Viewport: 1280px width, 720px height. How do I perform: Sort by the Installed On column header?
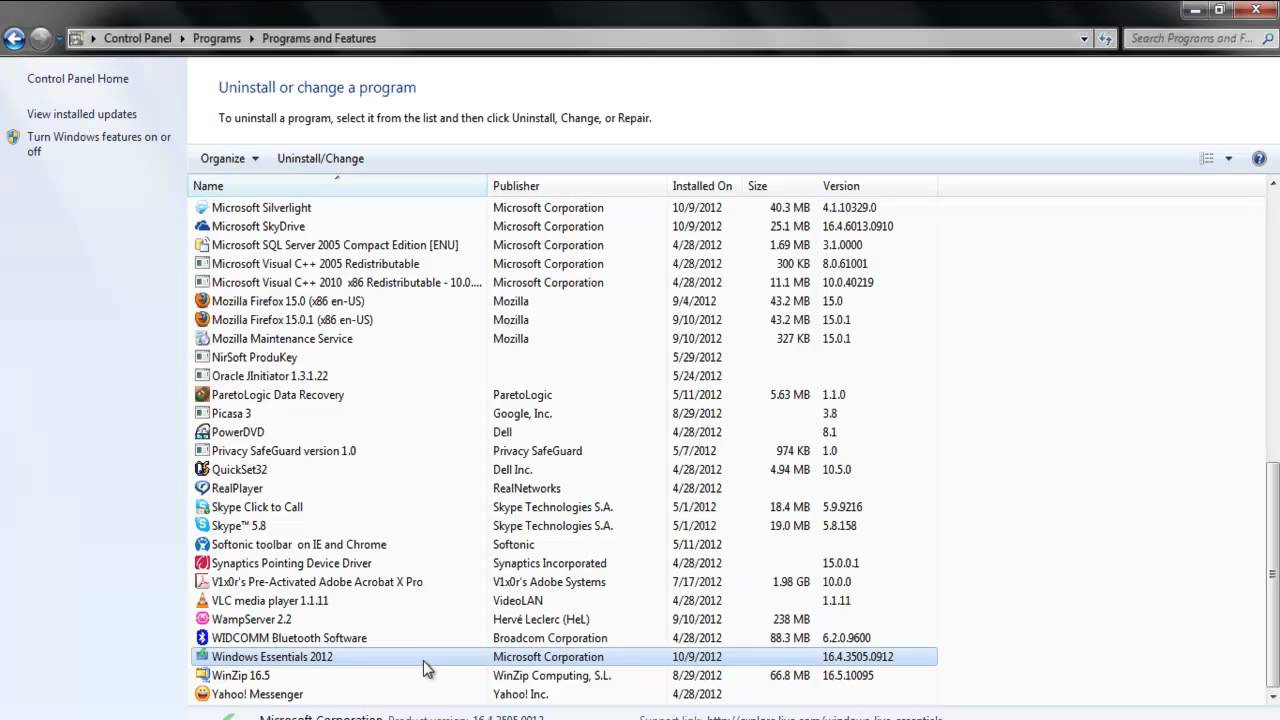tap(705, 186)
